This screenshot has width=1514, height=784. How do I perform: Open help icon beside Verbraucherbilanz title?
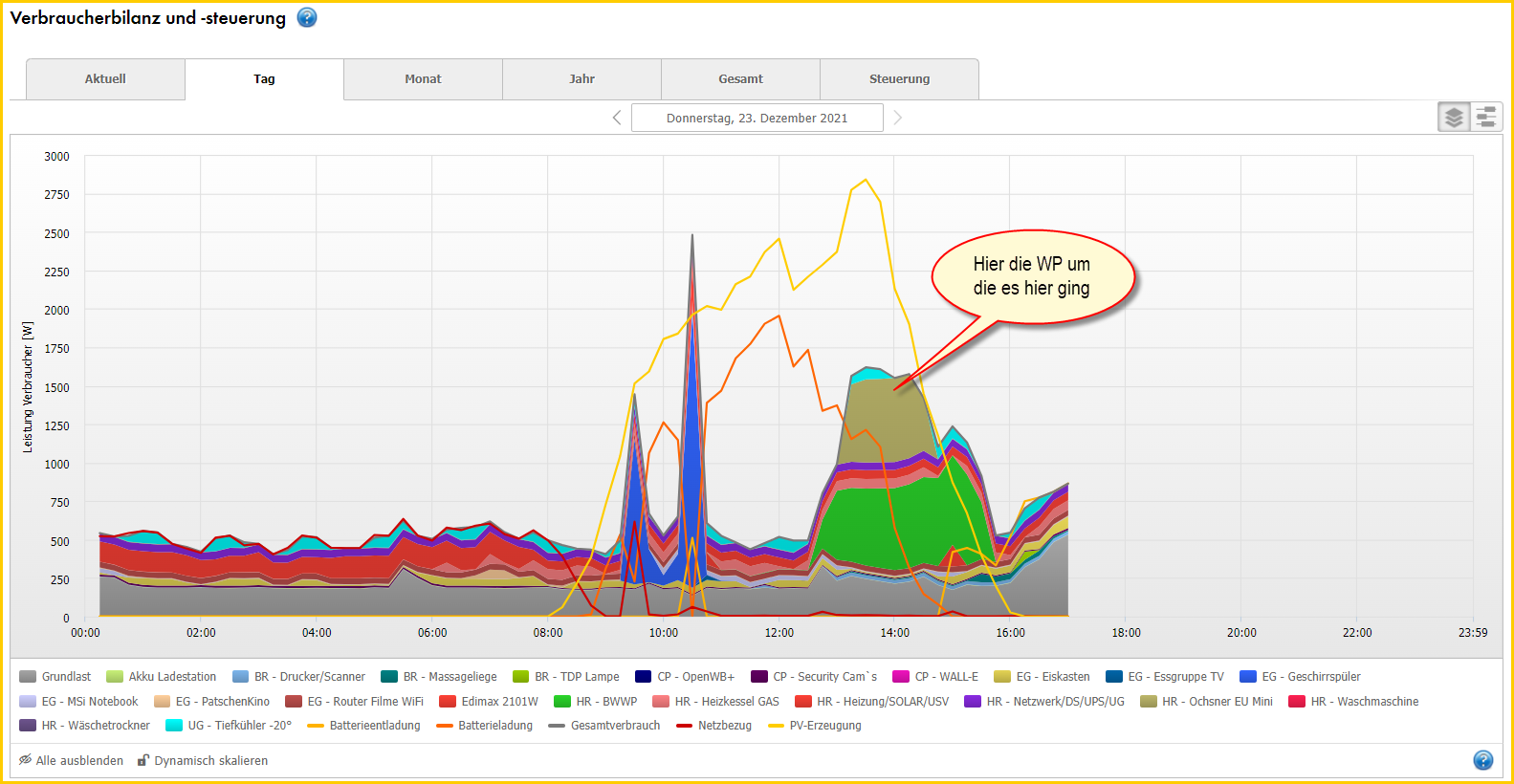tap(307, 17)
